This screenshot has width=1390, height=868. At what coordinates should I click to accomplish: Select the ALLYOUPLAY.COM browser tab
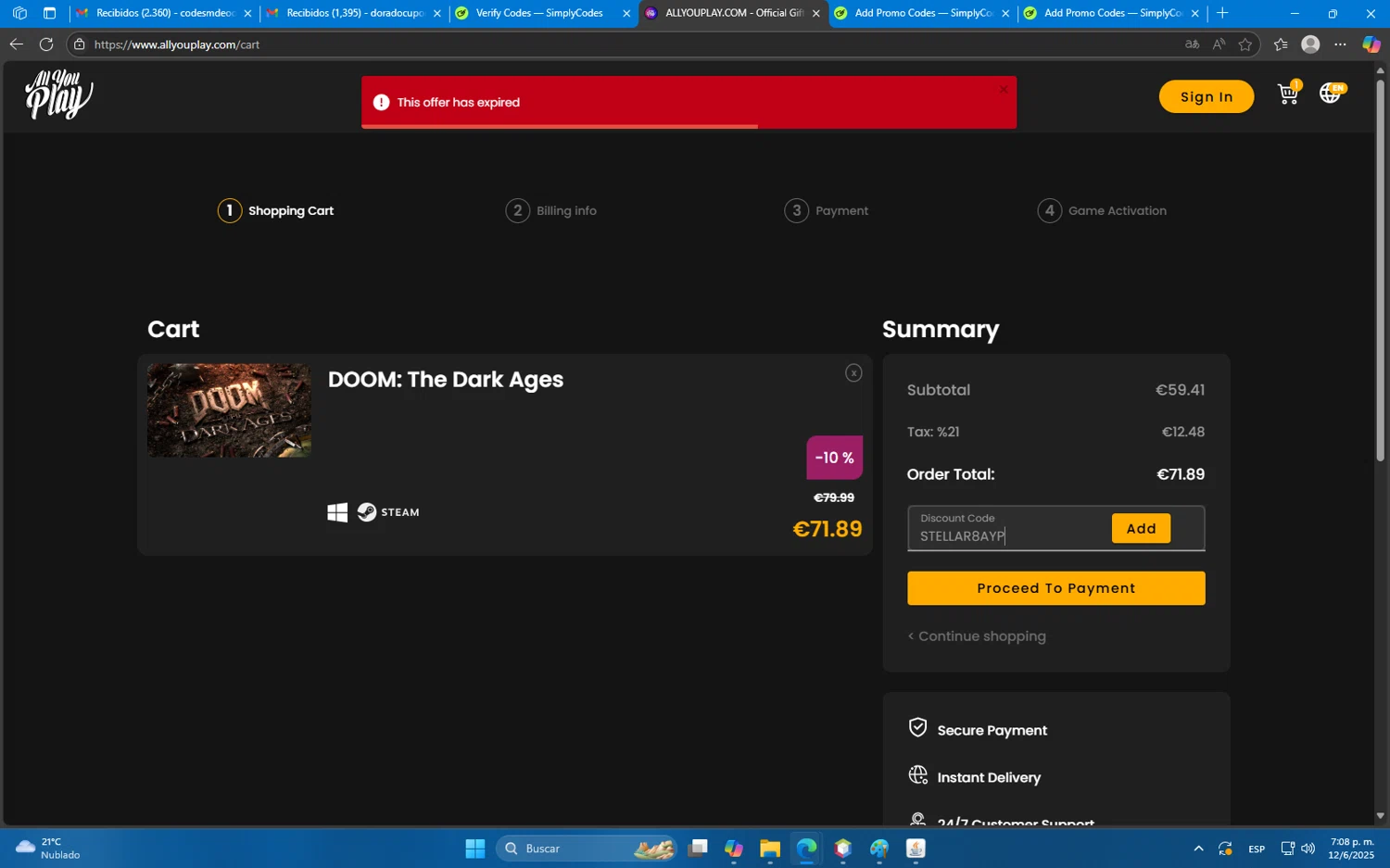pyautogui.click(x=732, y=13)
